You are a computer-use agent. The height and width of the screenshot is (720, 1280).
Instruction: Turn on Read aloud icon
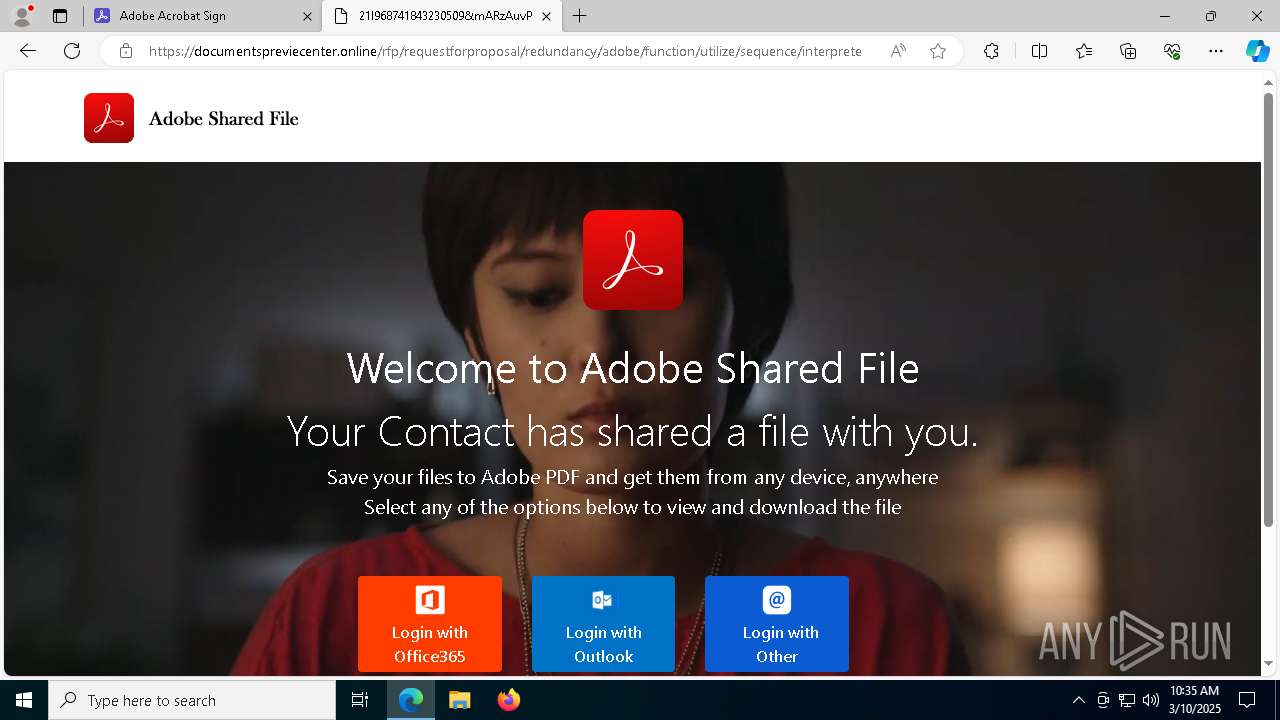click(x=898, y=51)
